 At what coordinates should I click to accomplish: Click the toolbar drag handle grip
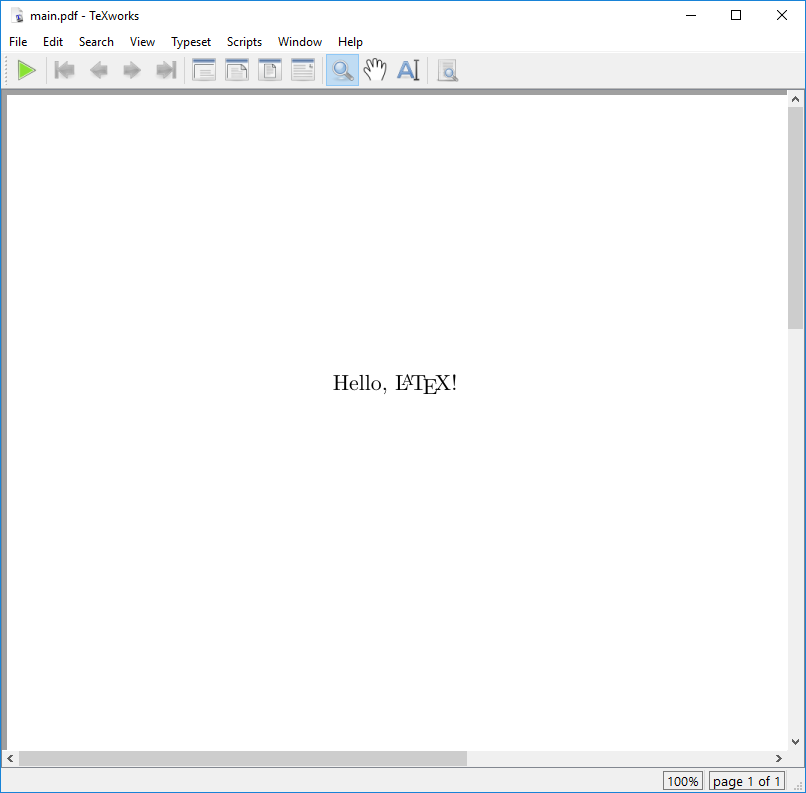pyautogui.click(x=6, y=70)
